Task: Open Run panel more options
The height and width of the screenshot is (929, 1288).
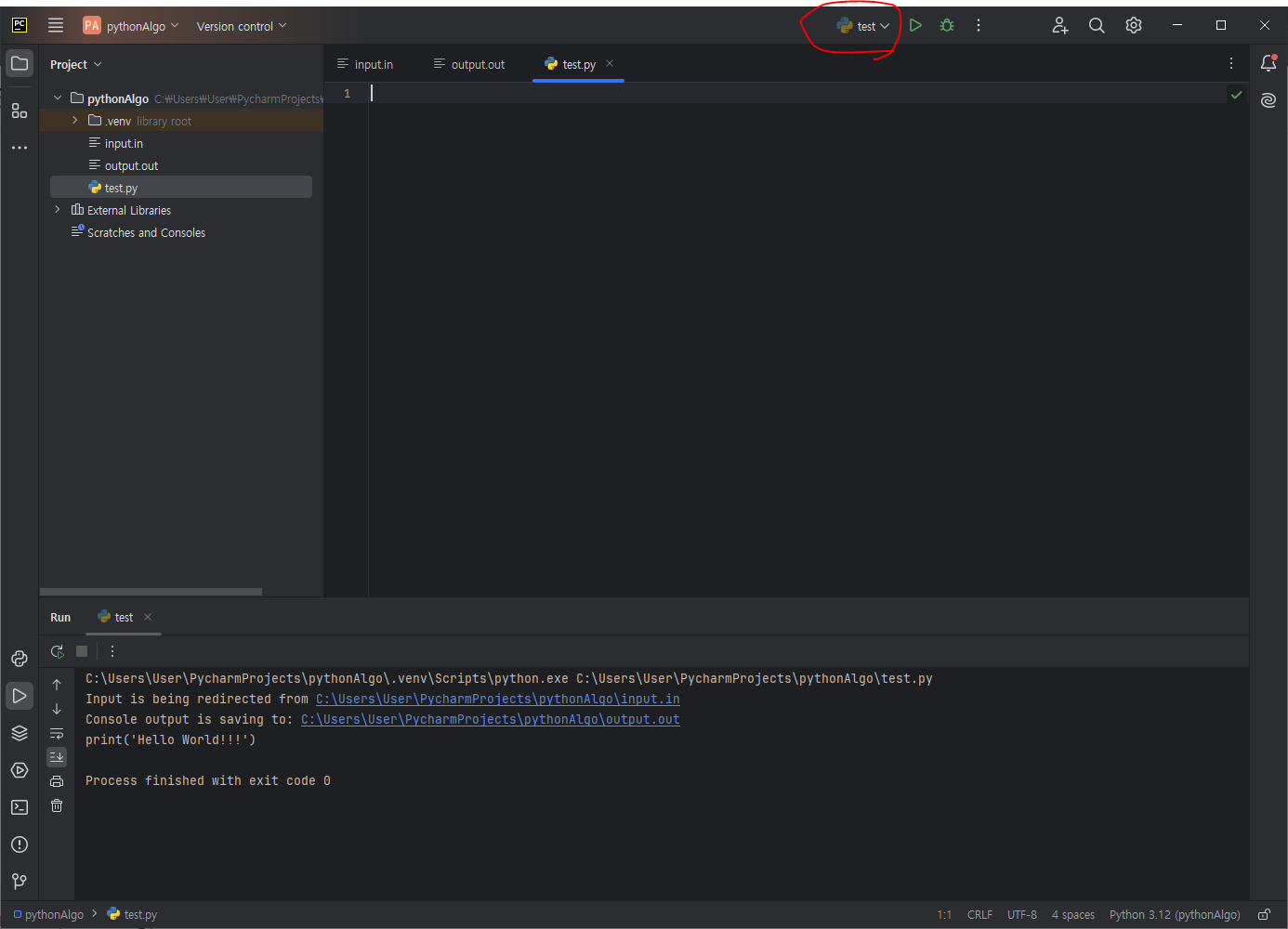Action: (112, 651)
